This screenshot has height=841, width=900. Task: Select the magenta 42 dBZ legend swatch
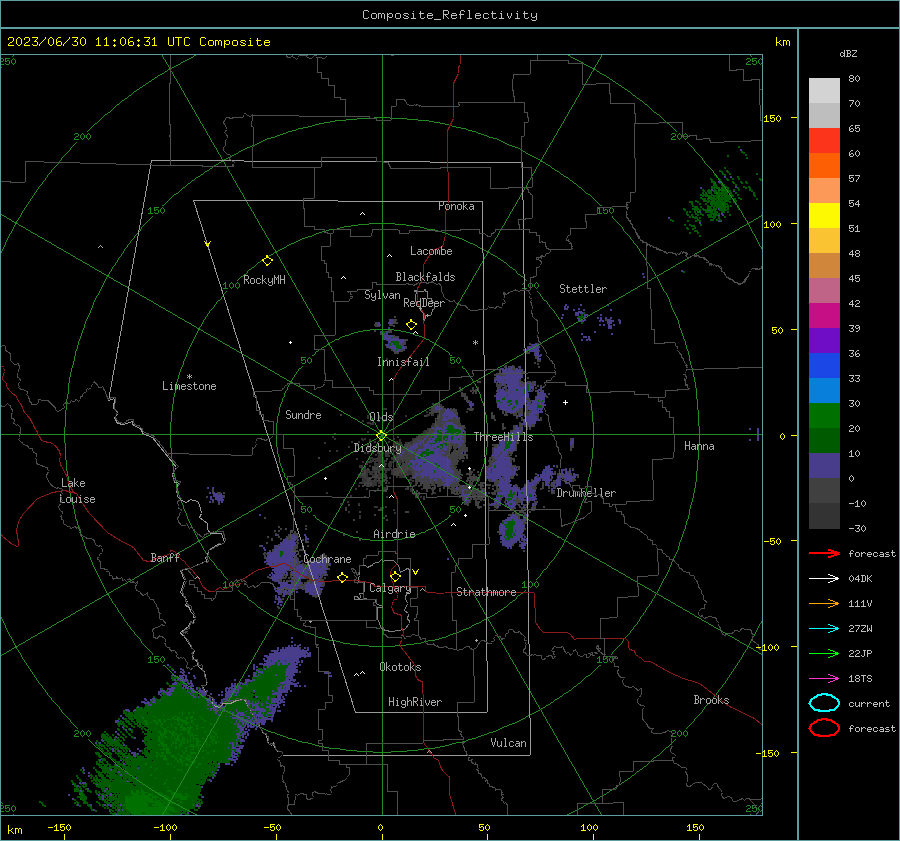coord(824,315)
